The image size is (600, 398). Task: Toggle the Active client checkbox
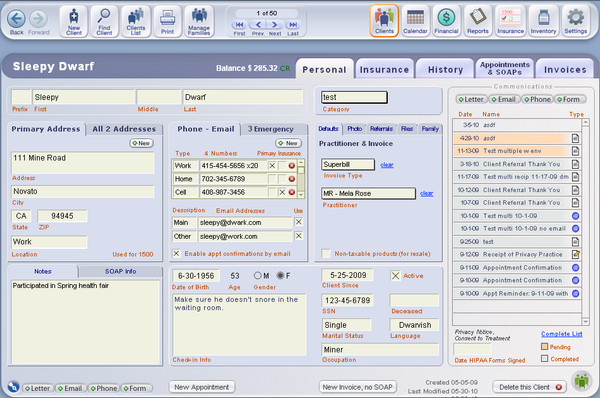click(x=396, y=276)
